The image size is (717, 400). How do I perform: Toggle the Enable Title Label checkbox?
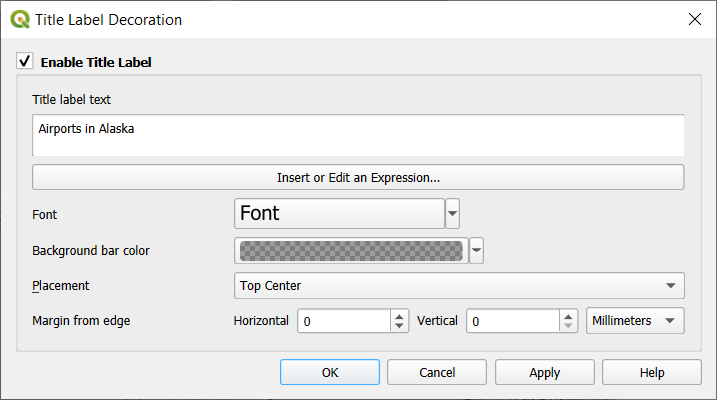click(25, 62)
